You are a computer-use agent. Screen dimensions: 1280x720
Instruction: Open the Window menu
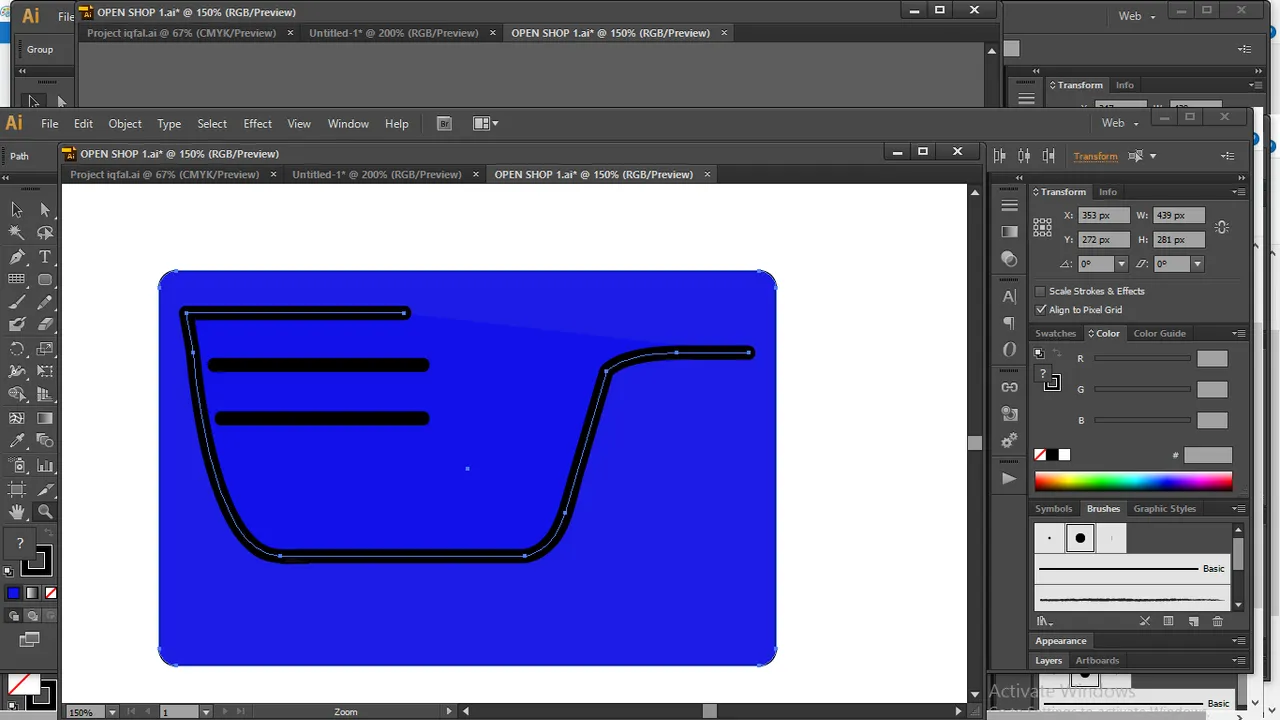[348, 123]
